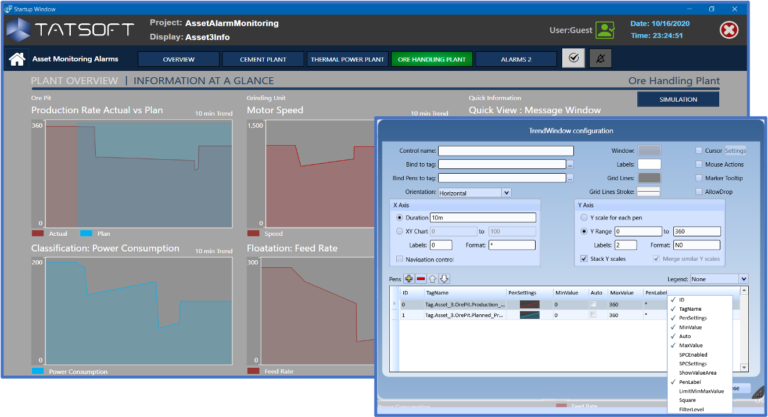Add a new pen with plus icon
The width and height of the screenshot is (768, 417).
pos(408,278)
